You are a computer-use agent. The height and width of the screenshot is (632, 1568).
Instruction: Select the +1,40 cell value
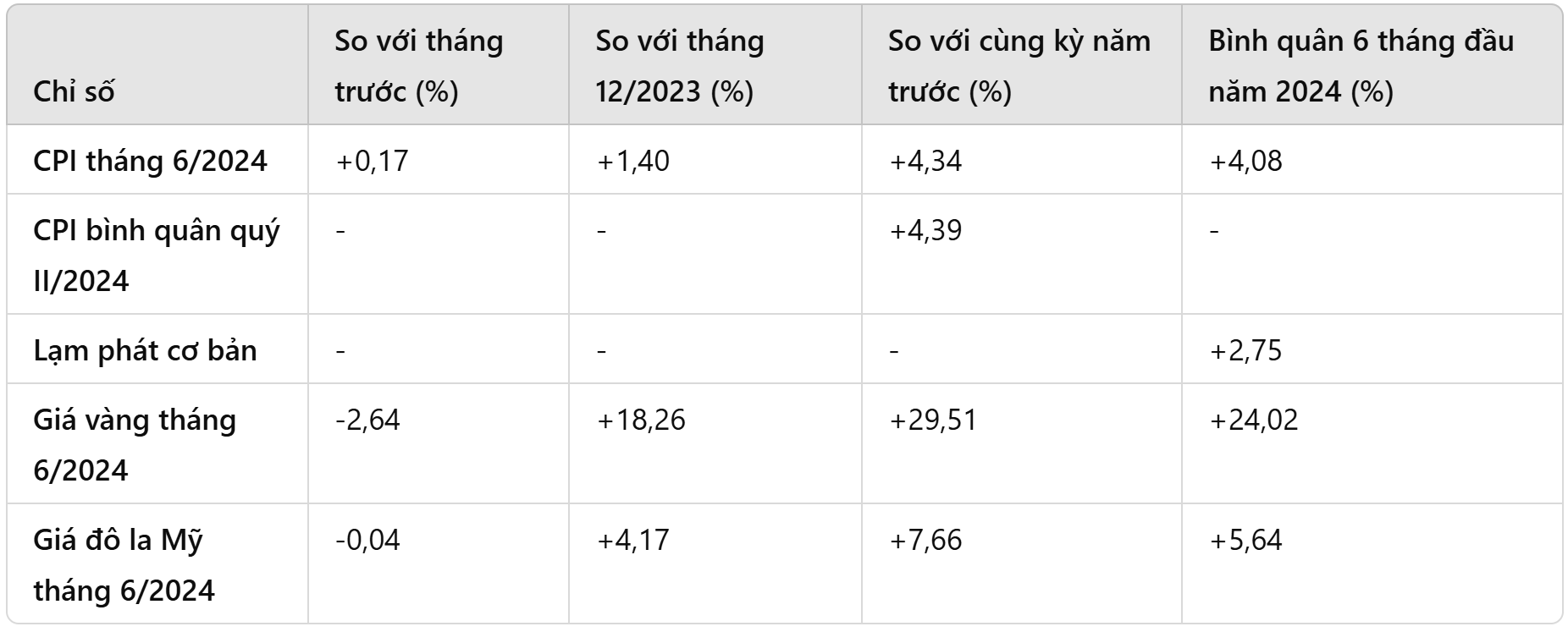click(x=632, y=161)
